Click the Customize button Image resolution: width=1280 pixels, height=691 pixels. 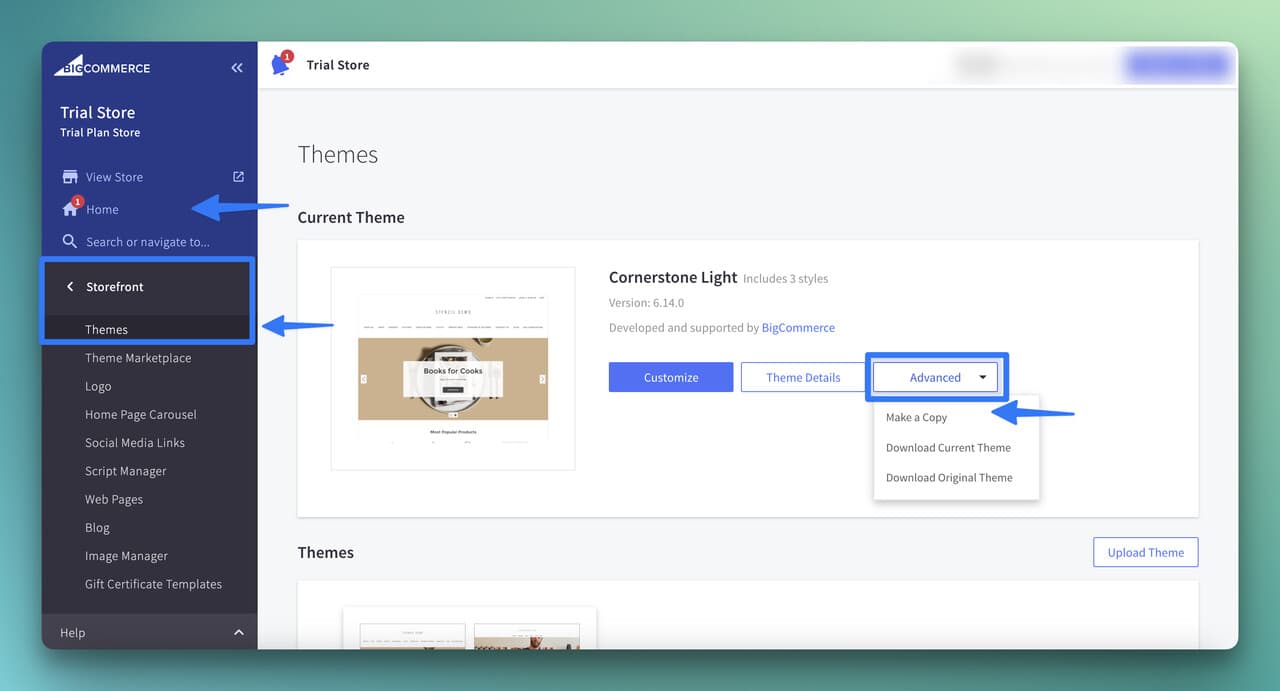(x=671, y=377)
